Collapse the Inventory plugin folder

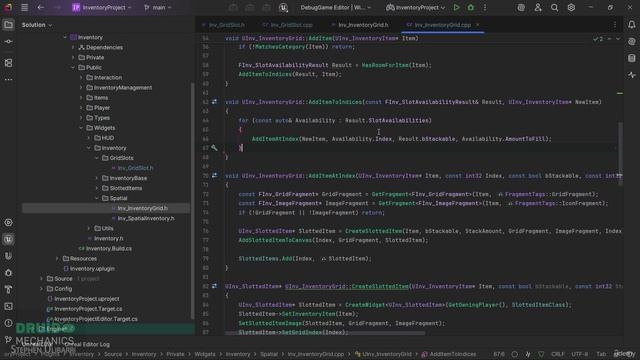tap(65, 37)
